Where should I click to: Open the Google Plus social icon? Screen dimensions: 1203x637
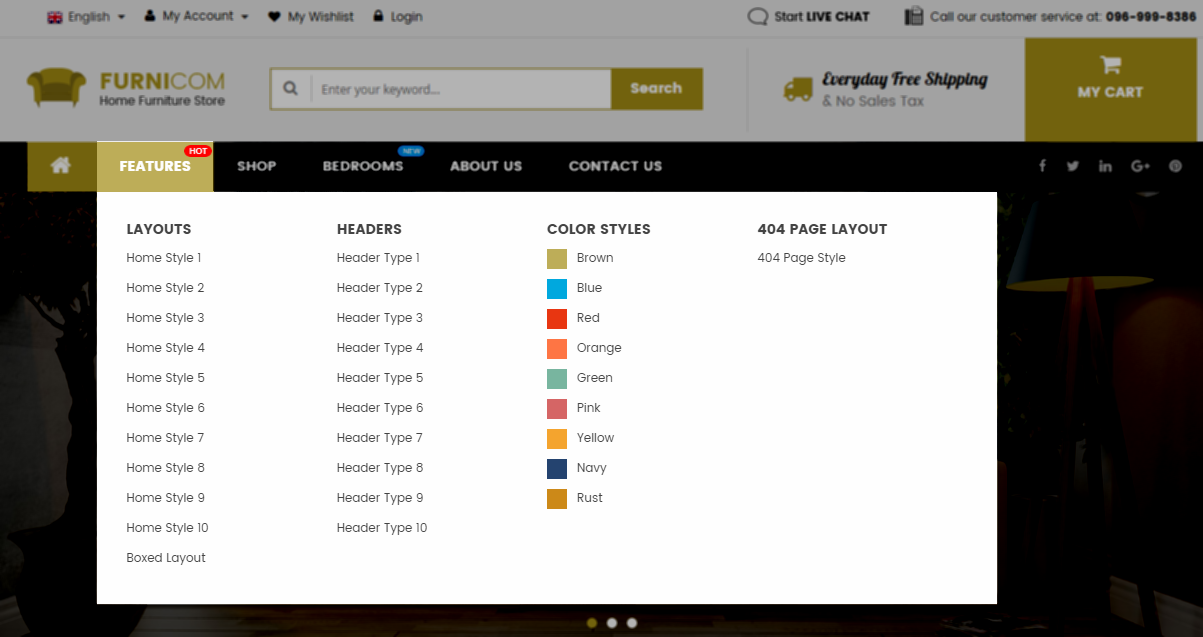[1140, 166]
